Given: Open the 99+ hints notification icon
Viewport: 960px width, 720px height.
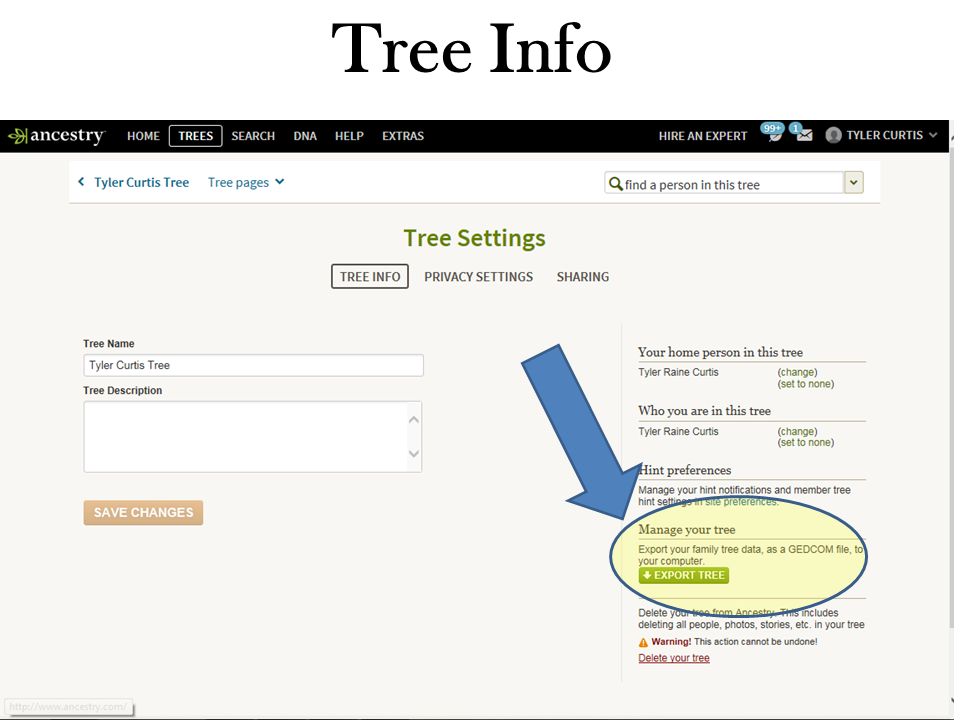Looking at the screenshot, I should tap(773, 132).
